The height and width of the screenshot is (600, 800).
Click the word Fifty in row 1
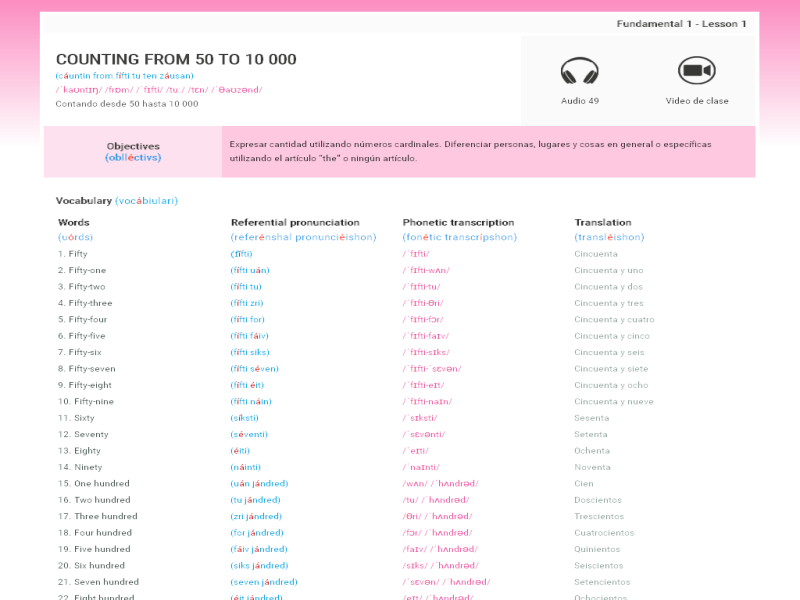tap(78, 254)
